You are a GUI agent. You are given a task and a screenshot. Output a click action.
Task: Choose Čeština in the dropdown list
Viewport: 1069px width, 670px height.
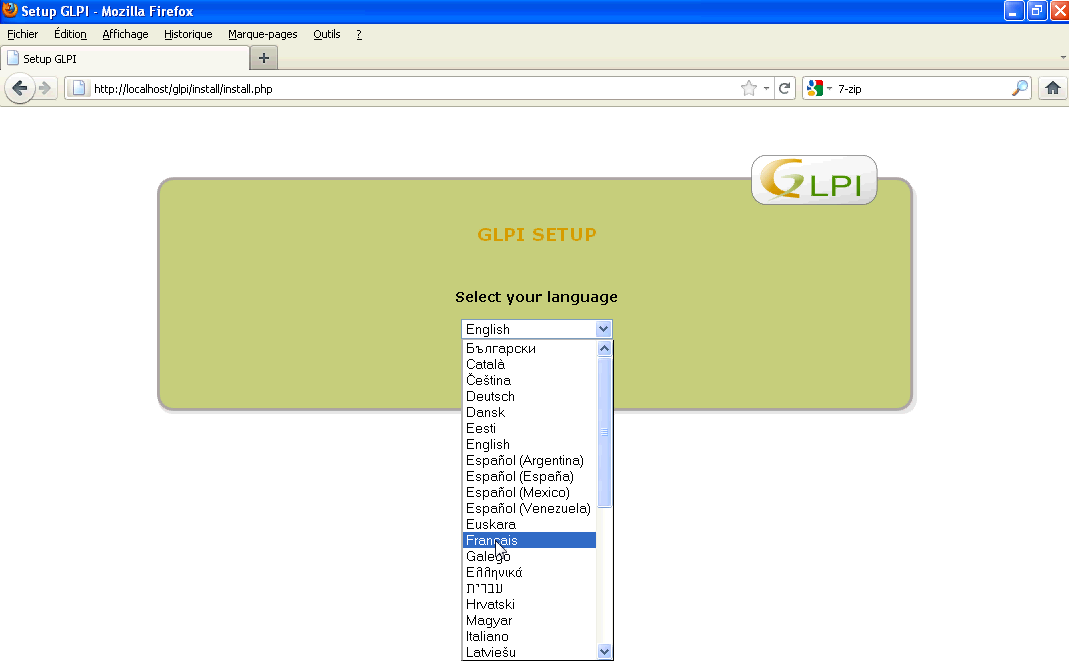[529, 380]
